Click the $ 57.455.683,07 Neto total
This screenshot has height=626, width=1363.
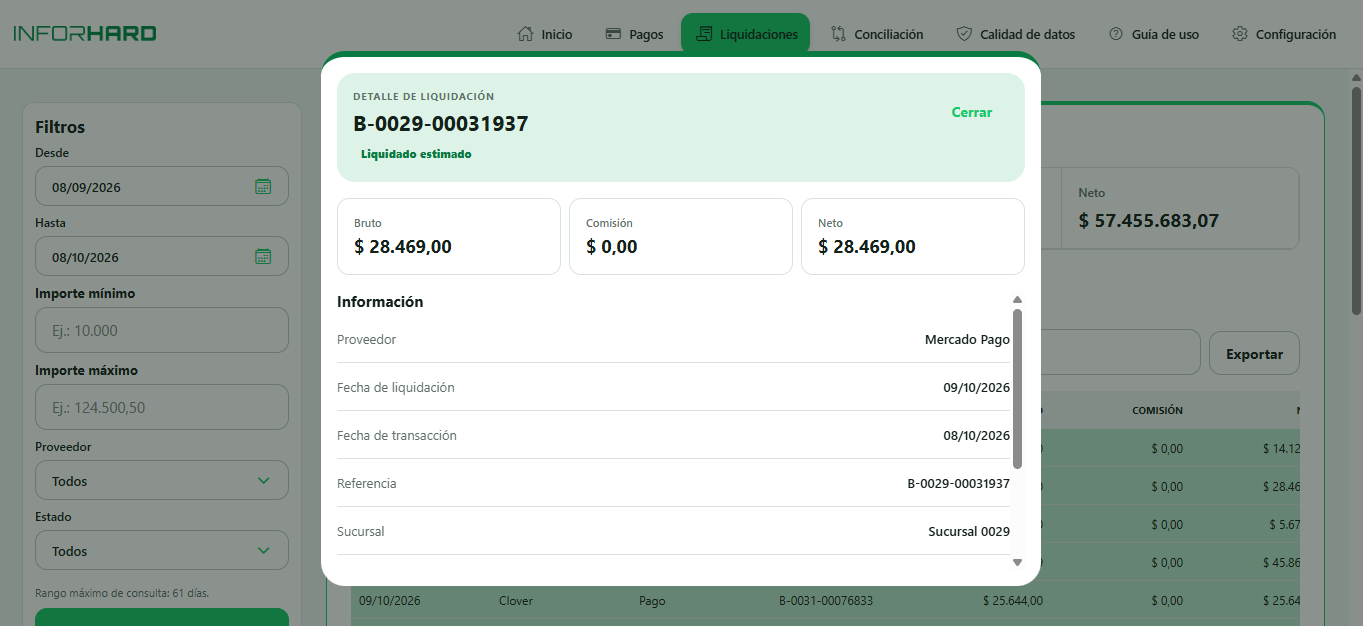coord(1149,221)
